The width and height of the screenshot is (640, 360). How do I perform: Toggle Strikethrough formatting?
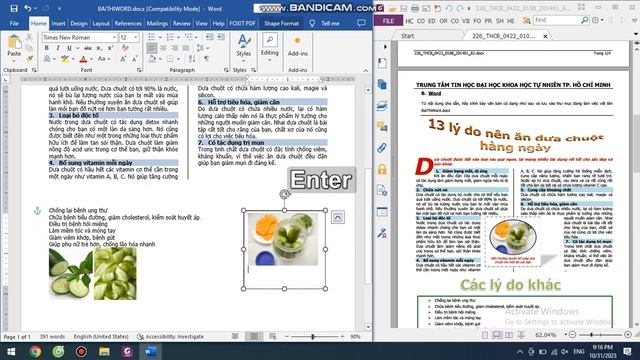(87, 48)
